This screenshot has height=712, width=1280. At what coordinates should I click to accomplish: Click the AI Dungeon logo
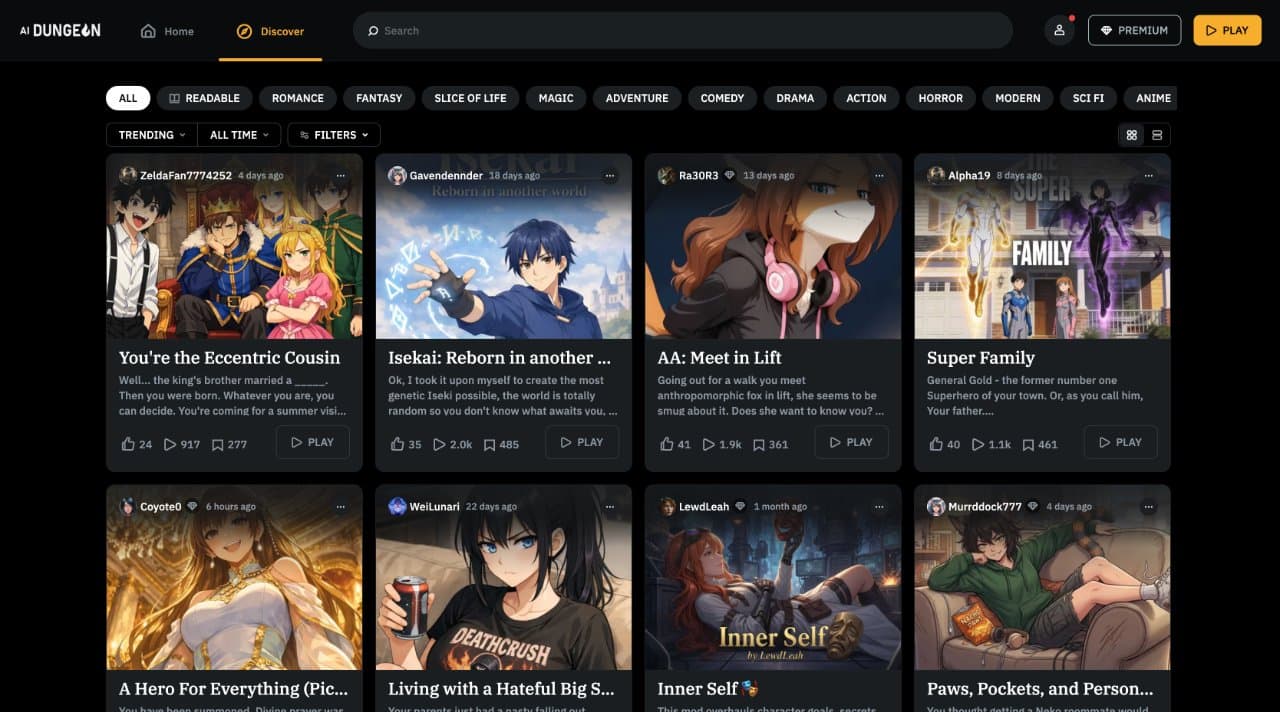point(60,30)
